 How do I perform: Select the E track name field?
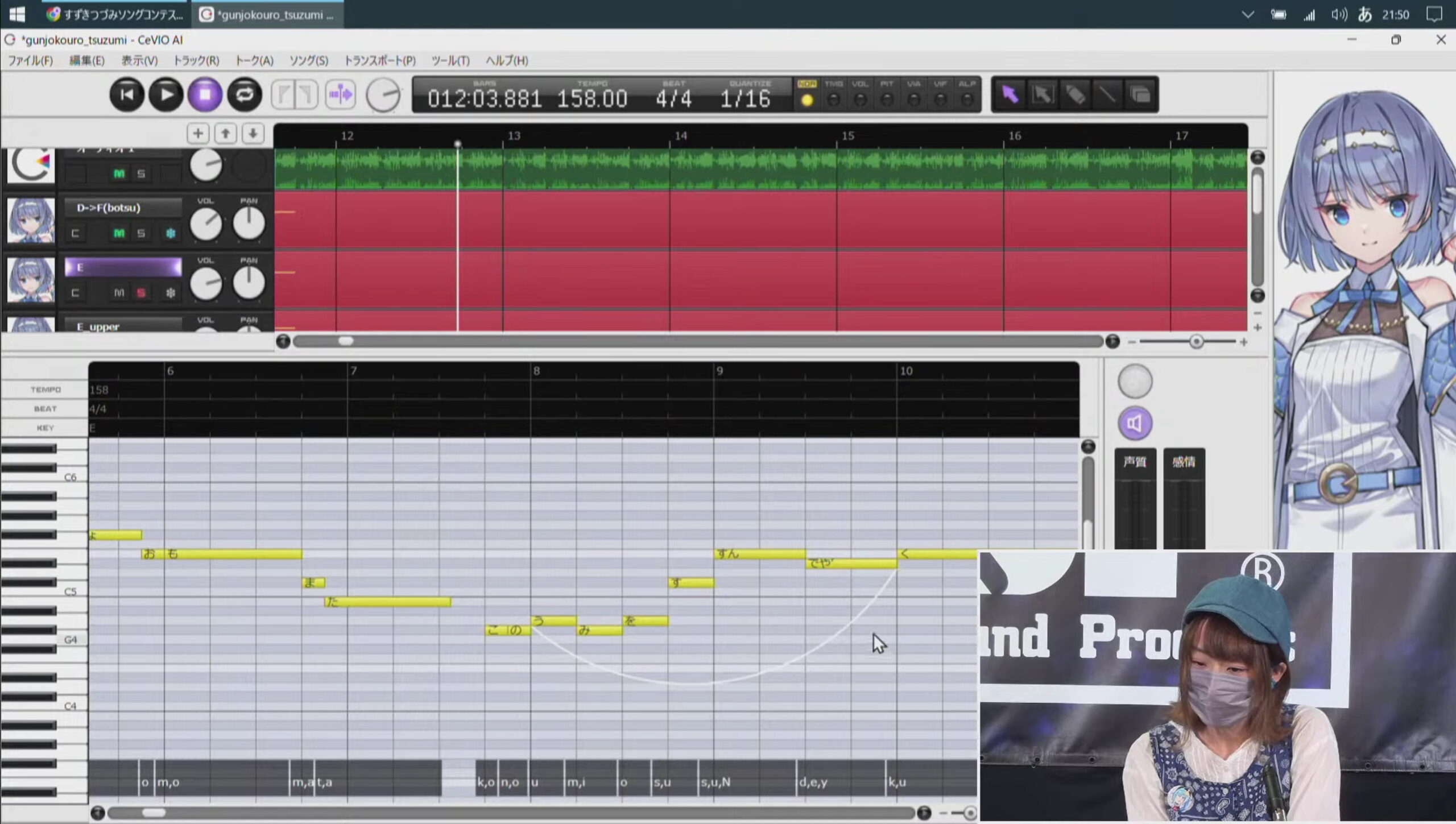point(123,267)
